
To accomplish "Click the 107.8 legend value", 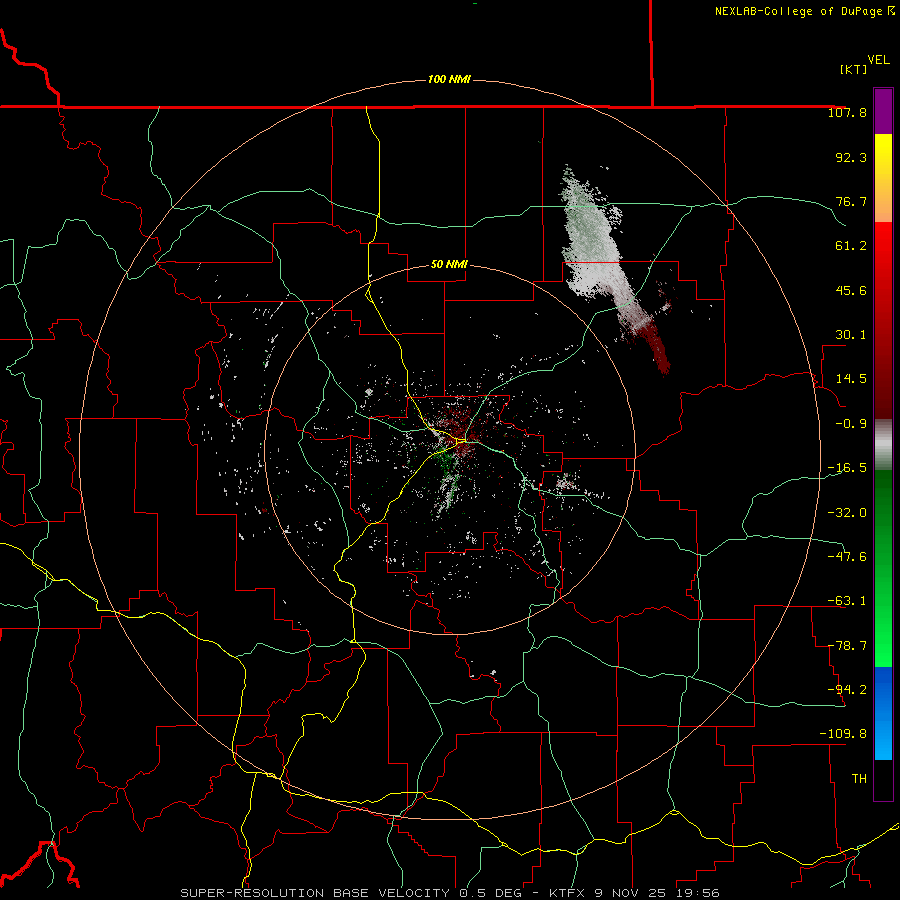I will [x=847, y=112].
